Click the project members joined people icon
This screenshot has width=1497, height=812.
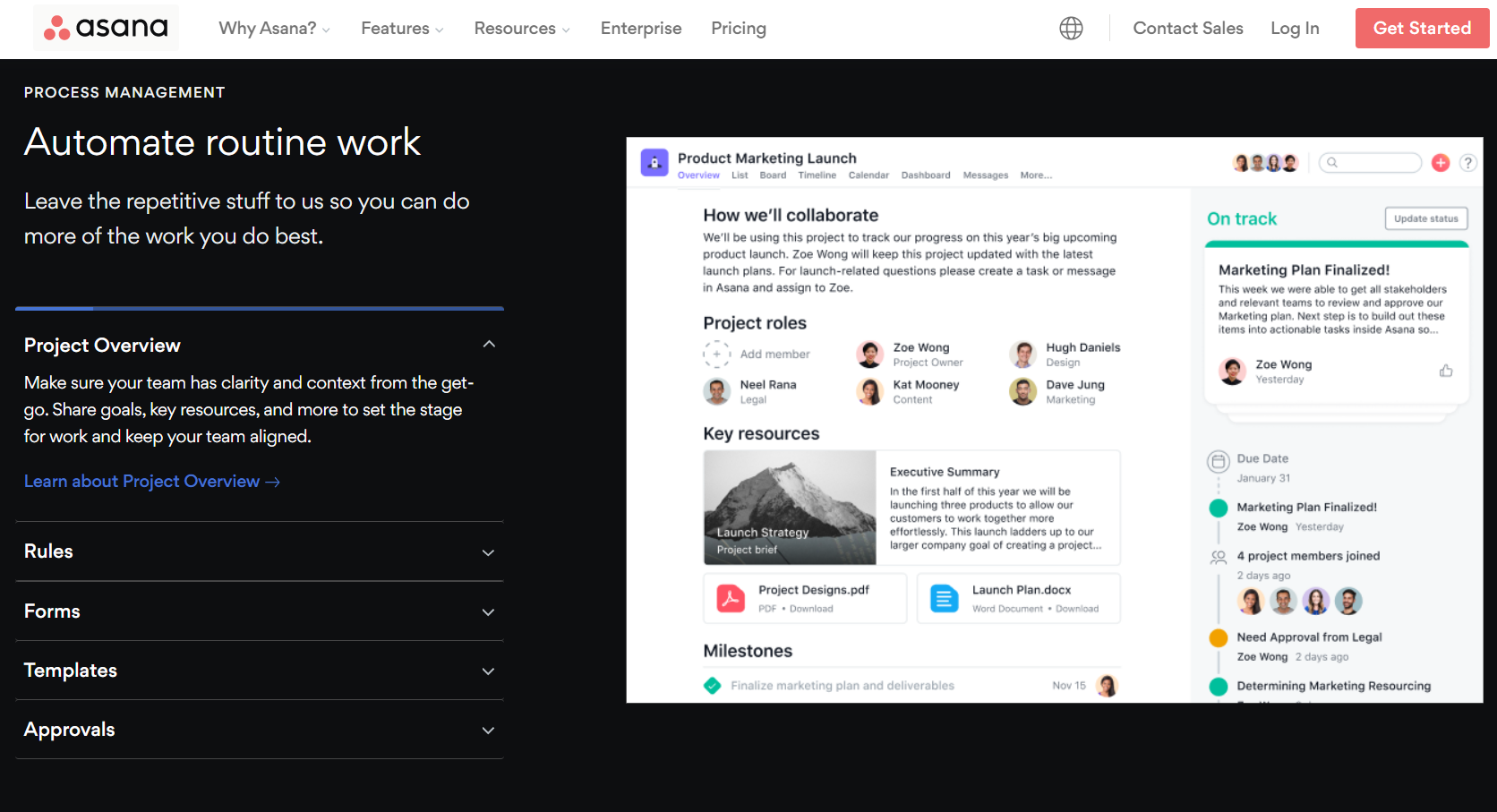[1219, 557]
